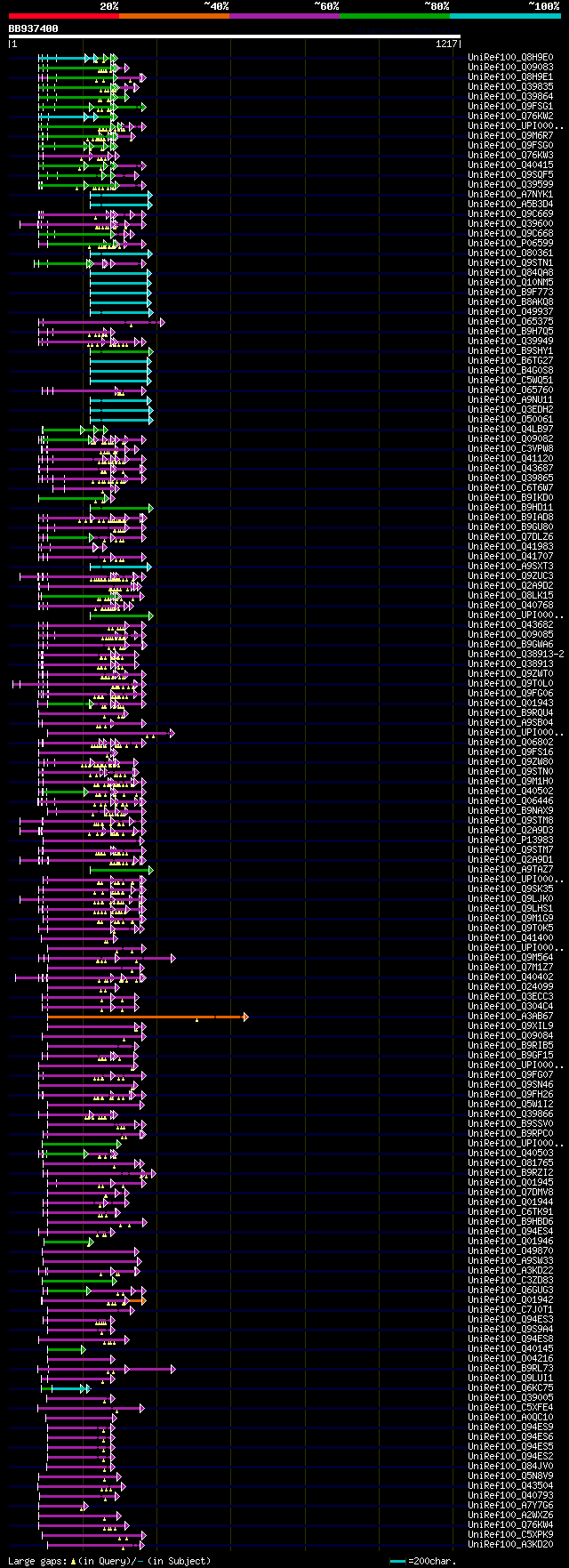This screenshot has height=1568, width=569.
Task: Click the UniRef100_O24099 label
Action: [510, 987]
